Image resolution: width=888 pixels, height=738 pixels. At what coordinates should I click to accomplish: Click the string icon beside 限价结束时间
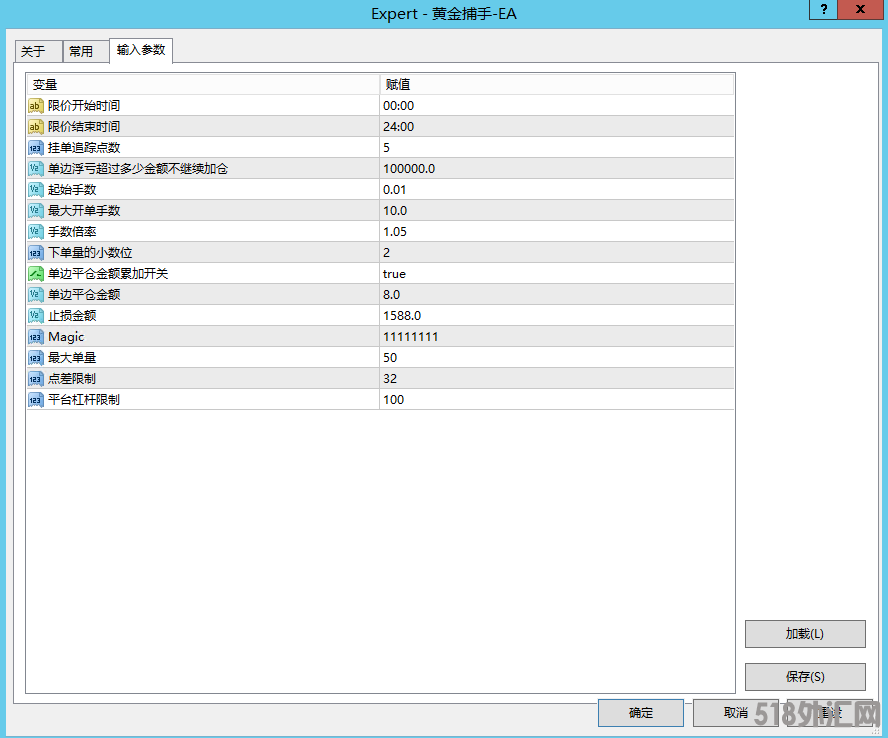[35, 127]
